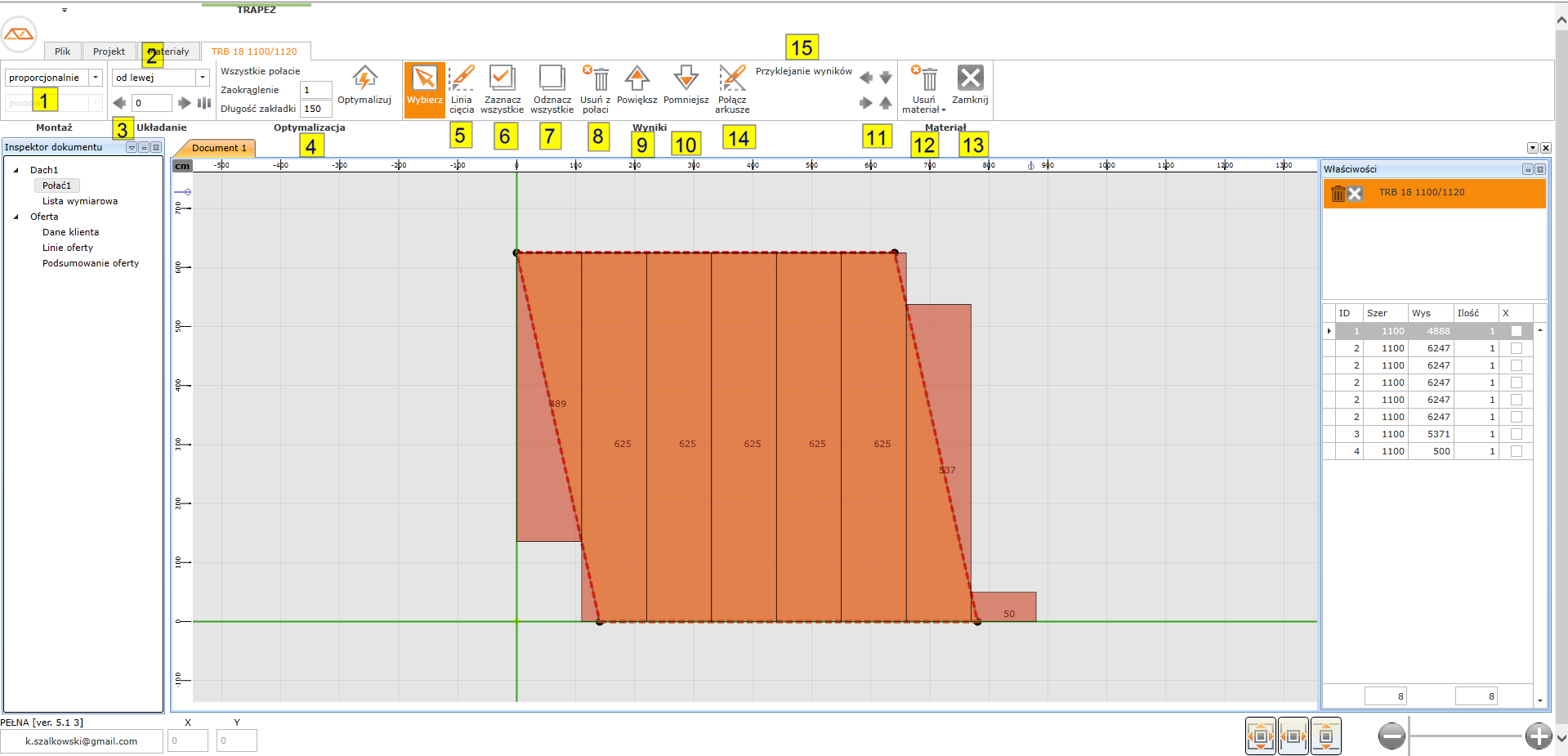
Task: Open the Plik tab
Action: pyautogui.click(x=62, y=51)
